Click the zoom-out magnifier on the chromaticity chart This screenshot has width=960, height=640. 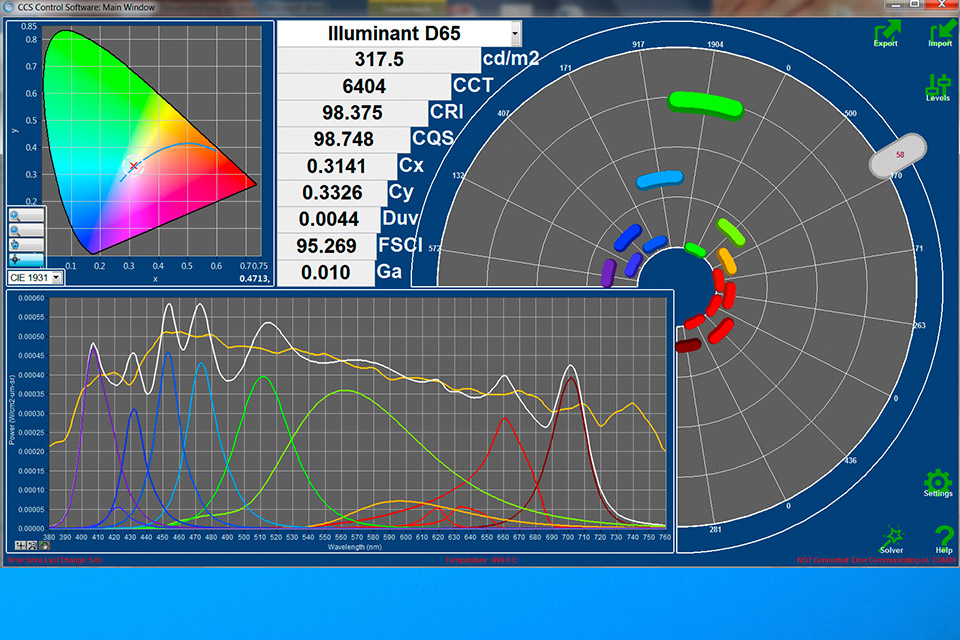pyautogui.click(x=26, y=230)
